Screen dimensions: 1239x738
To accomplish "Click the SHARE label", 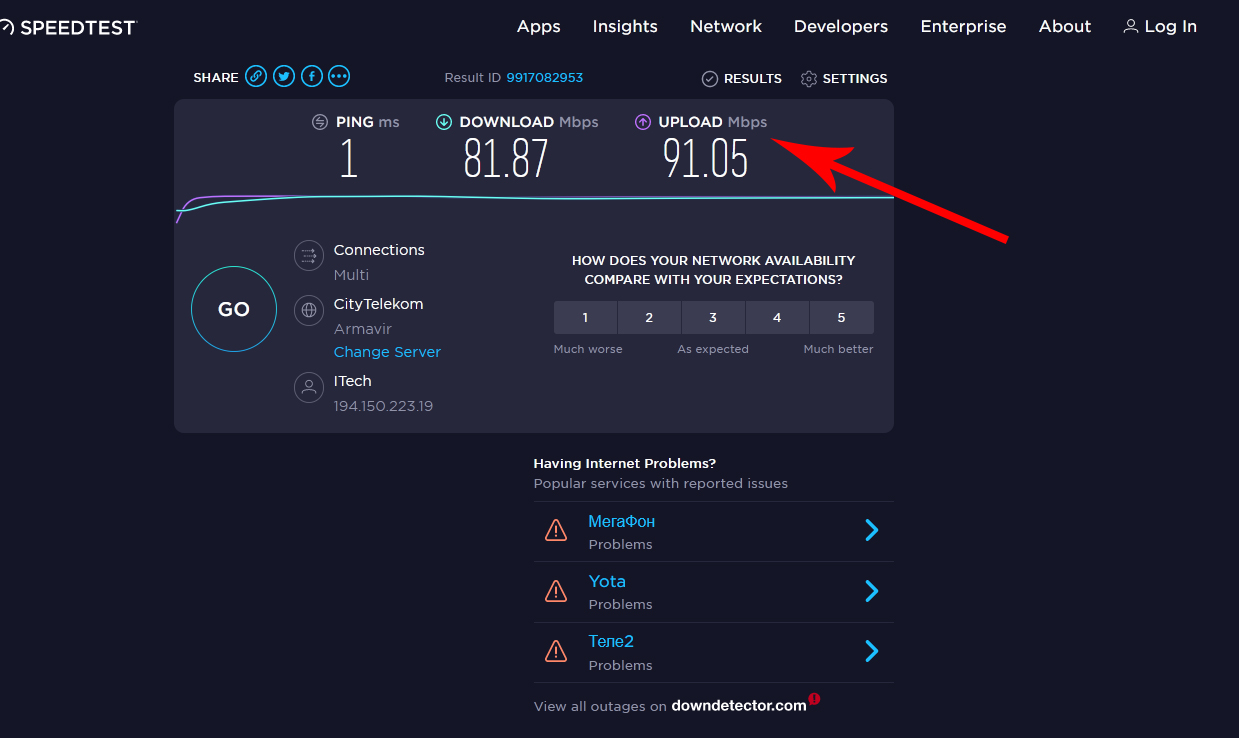I will click(216, 78).
